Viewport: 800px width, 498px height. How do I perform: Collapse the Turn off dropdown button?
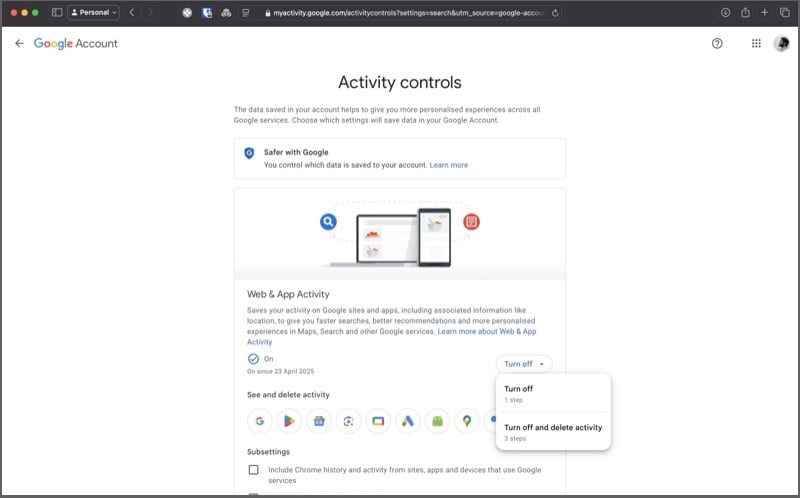point(523,364)
